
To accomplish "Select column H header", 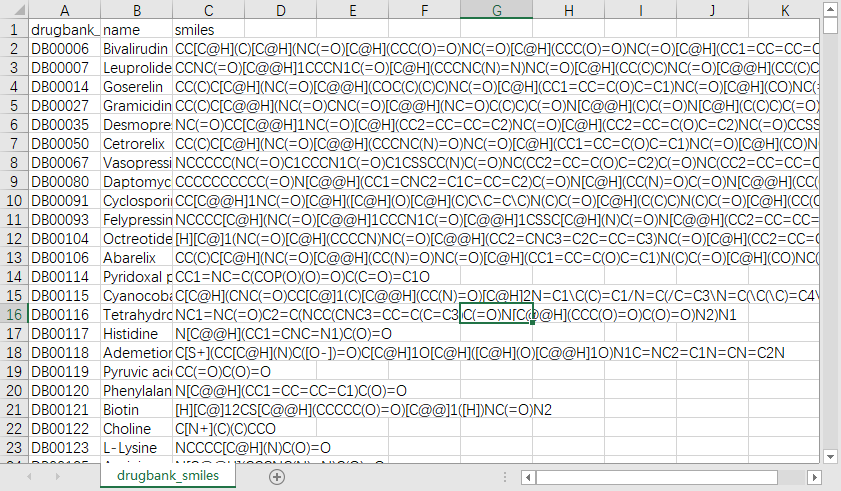I will (x=569, y=10).
